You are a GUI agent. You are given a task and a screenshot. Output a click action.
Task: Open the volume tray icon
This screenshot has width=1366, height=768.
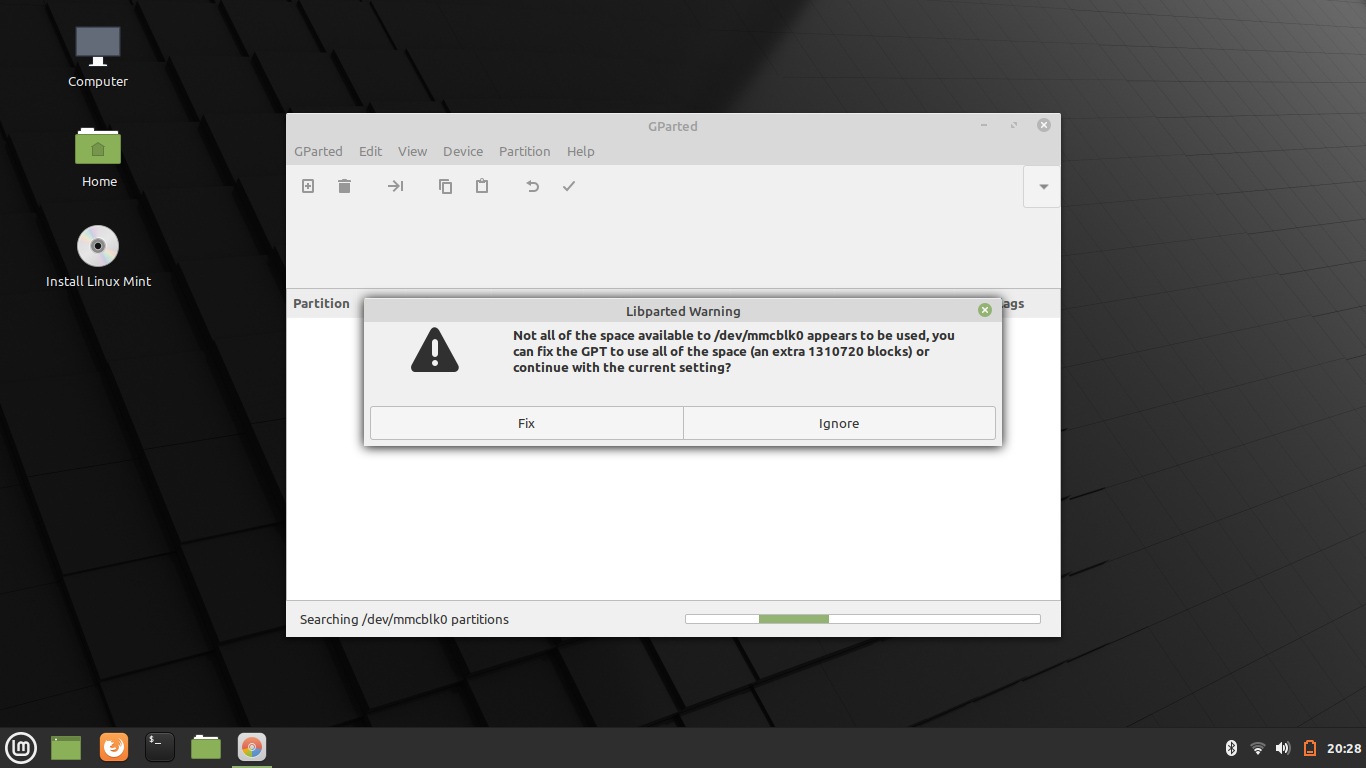pyautogui.click(x=1283, y=748)
